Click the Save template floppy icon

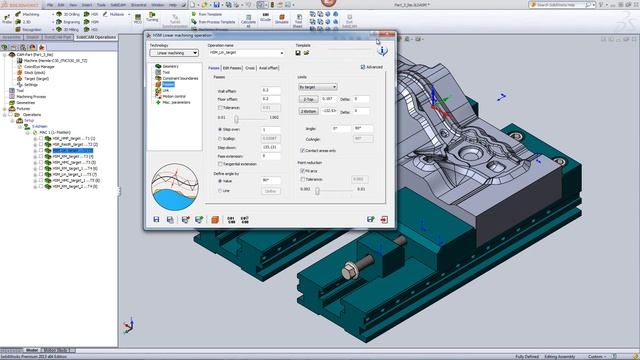pos(298,53)
